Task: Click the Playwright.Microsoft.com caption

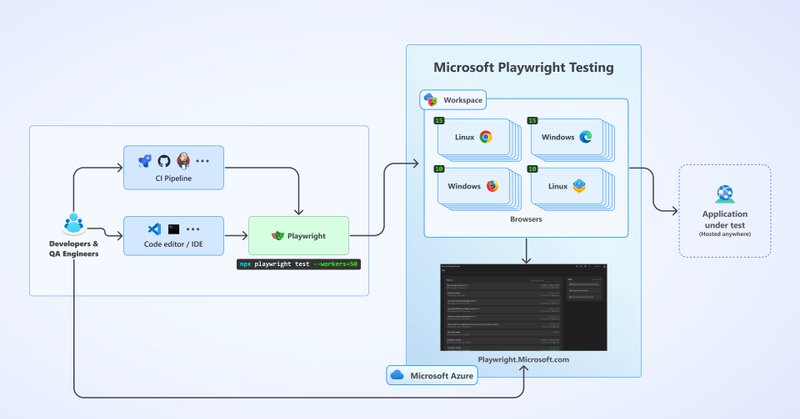Action: click(x=523, y=359)
